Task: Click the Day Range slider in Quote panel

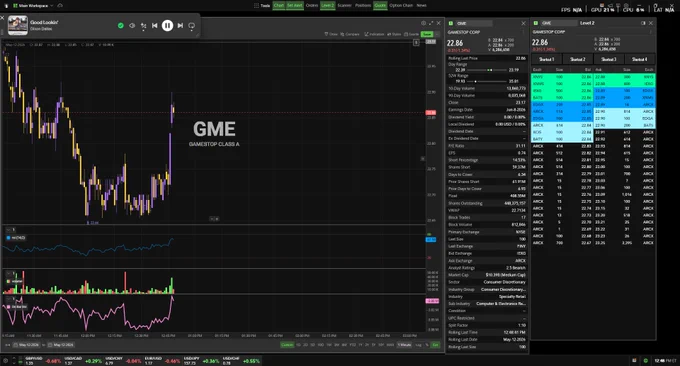Action: coord(486,70)
